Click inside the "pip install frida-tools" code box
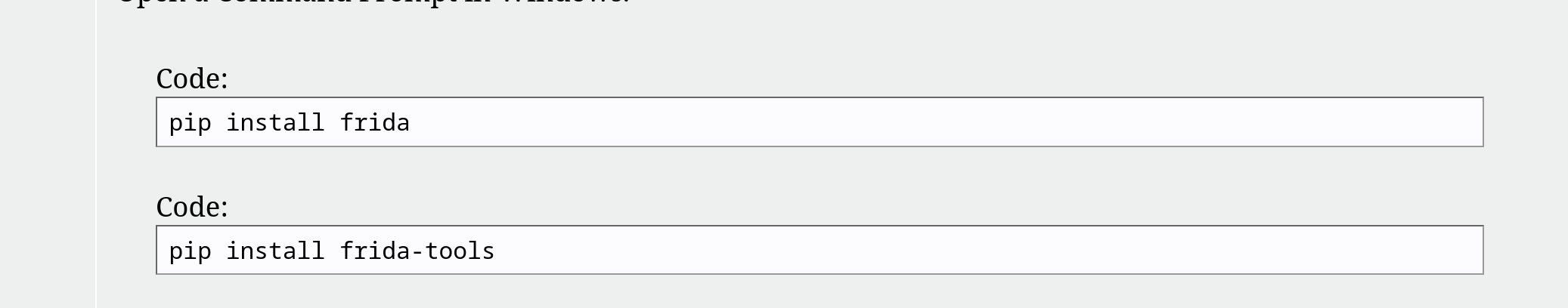The height and width of the screenshot is (308, 1568). (819, 250)
